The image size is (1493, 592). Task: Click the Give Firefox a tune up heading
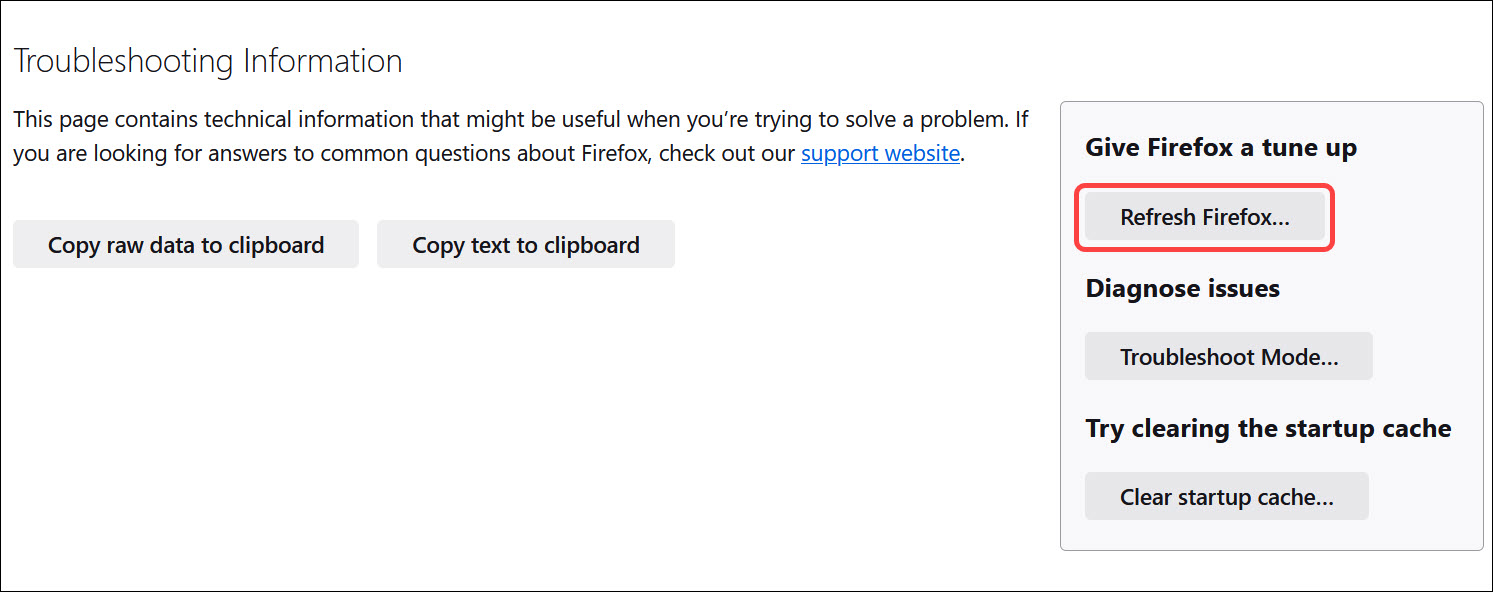tap(1220, 147)
